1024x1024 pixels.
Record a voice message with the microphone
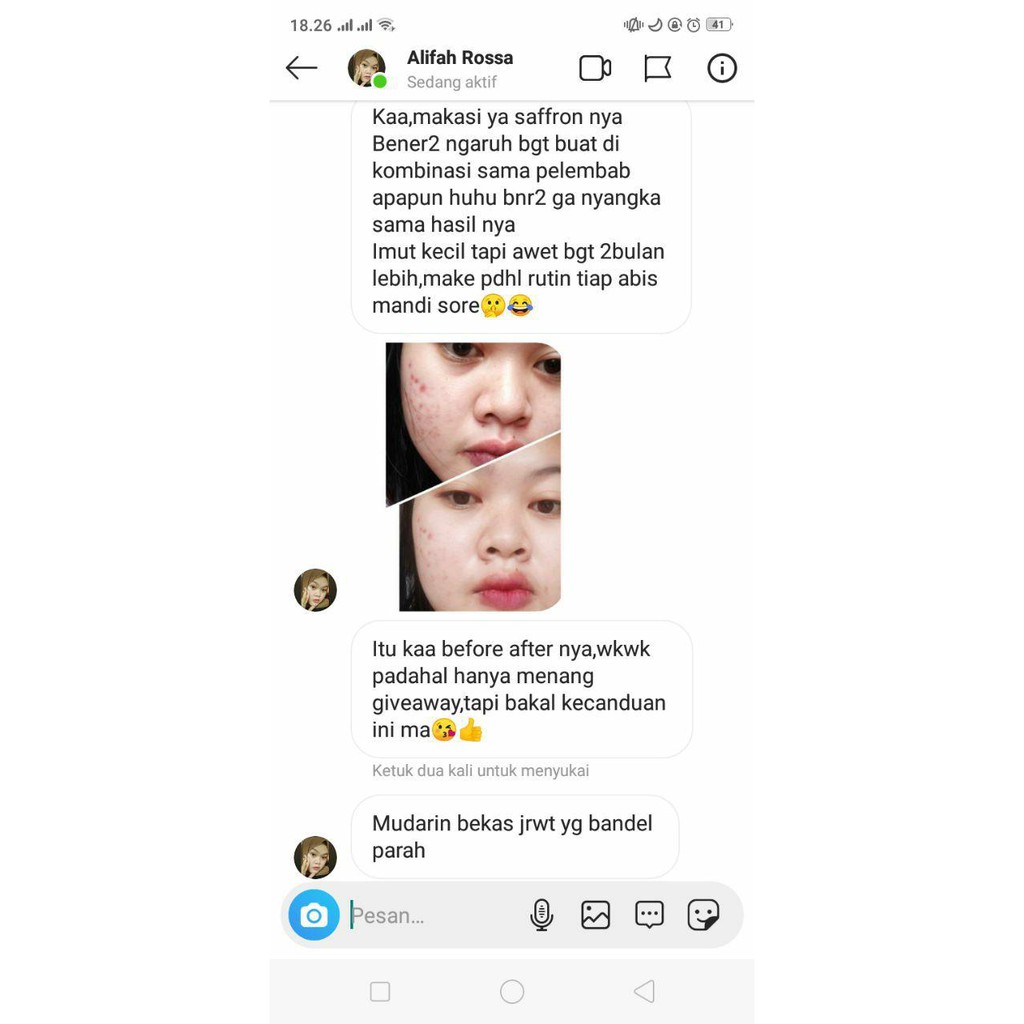coord(541,915)
